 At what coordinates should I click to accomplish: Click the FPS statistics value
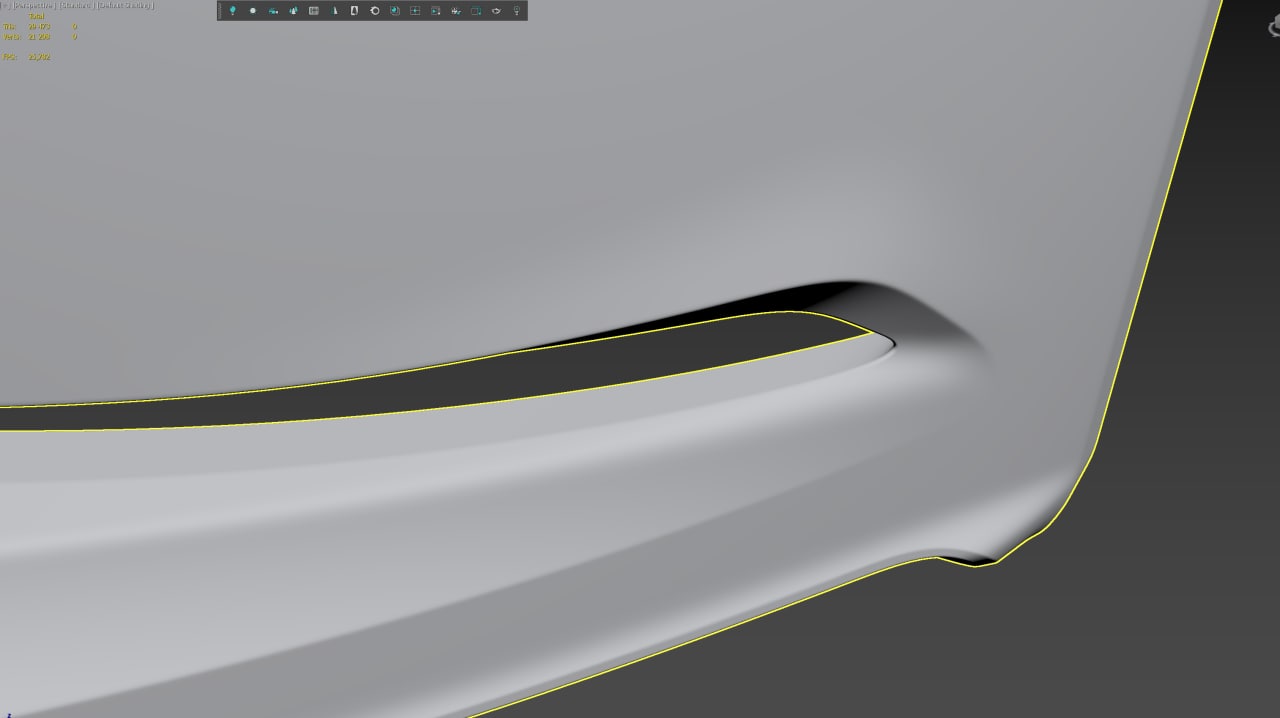click(39, 57)
